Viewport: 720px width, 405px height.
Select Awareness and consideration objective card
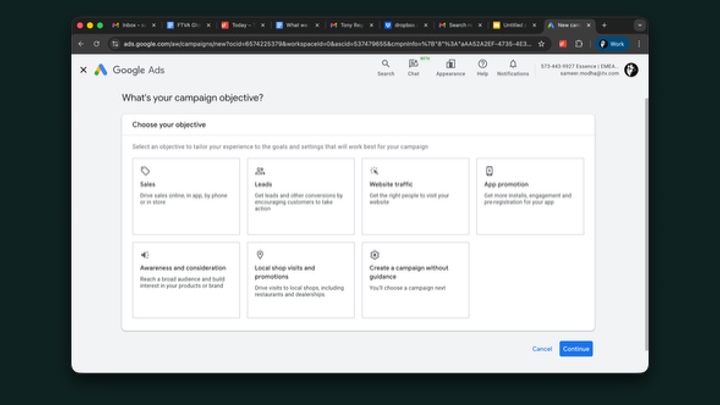pyautogui.click(x=186, y=280)
